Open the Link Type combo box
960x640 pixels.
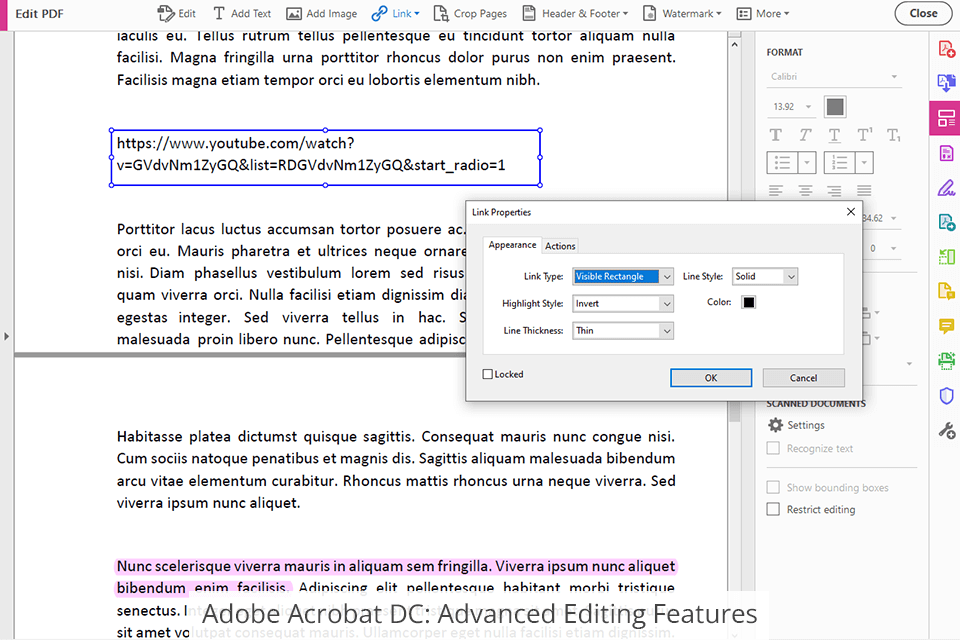coord(623,276)
